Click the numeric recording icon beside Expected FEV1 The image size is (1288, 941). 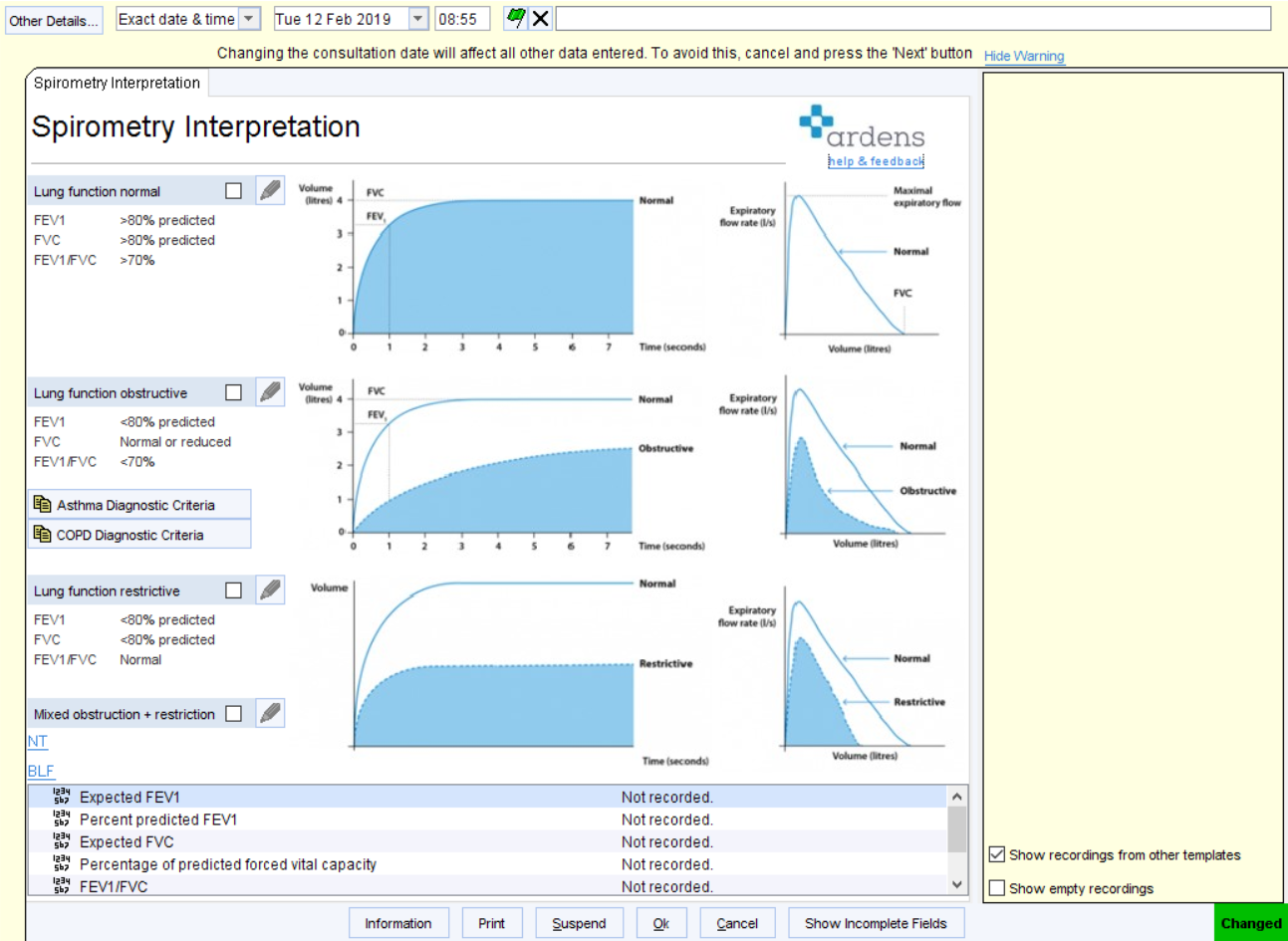pyautogui.click(x=60, y=796)
